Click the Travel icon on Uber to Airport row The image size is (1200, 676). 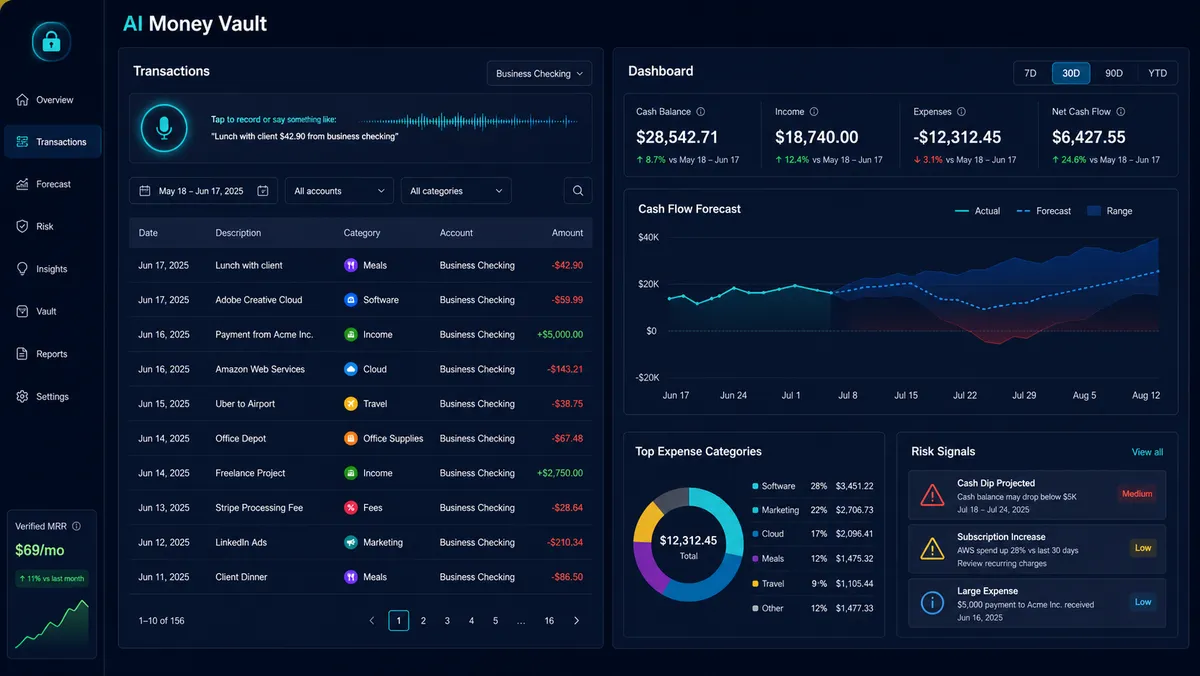point(351,404)
